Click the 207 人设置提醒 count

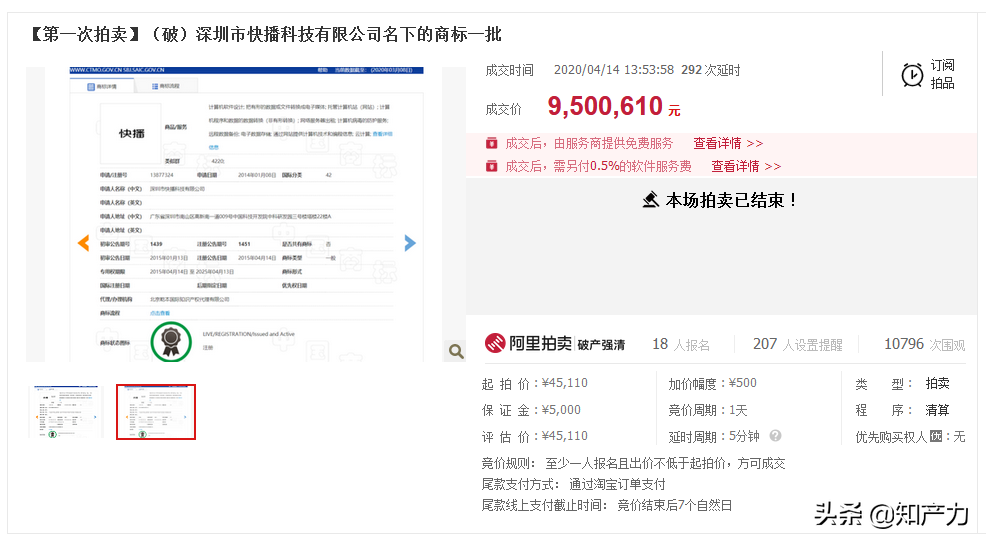797,344
